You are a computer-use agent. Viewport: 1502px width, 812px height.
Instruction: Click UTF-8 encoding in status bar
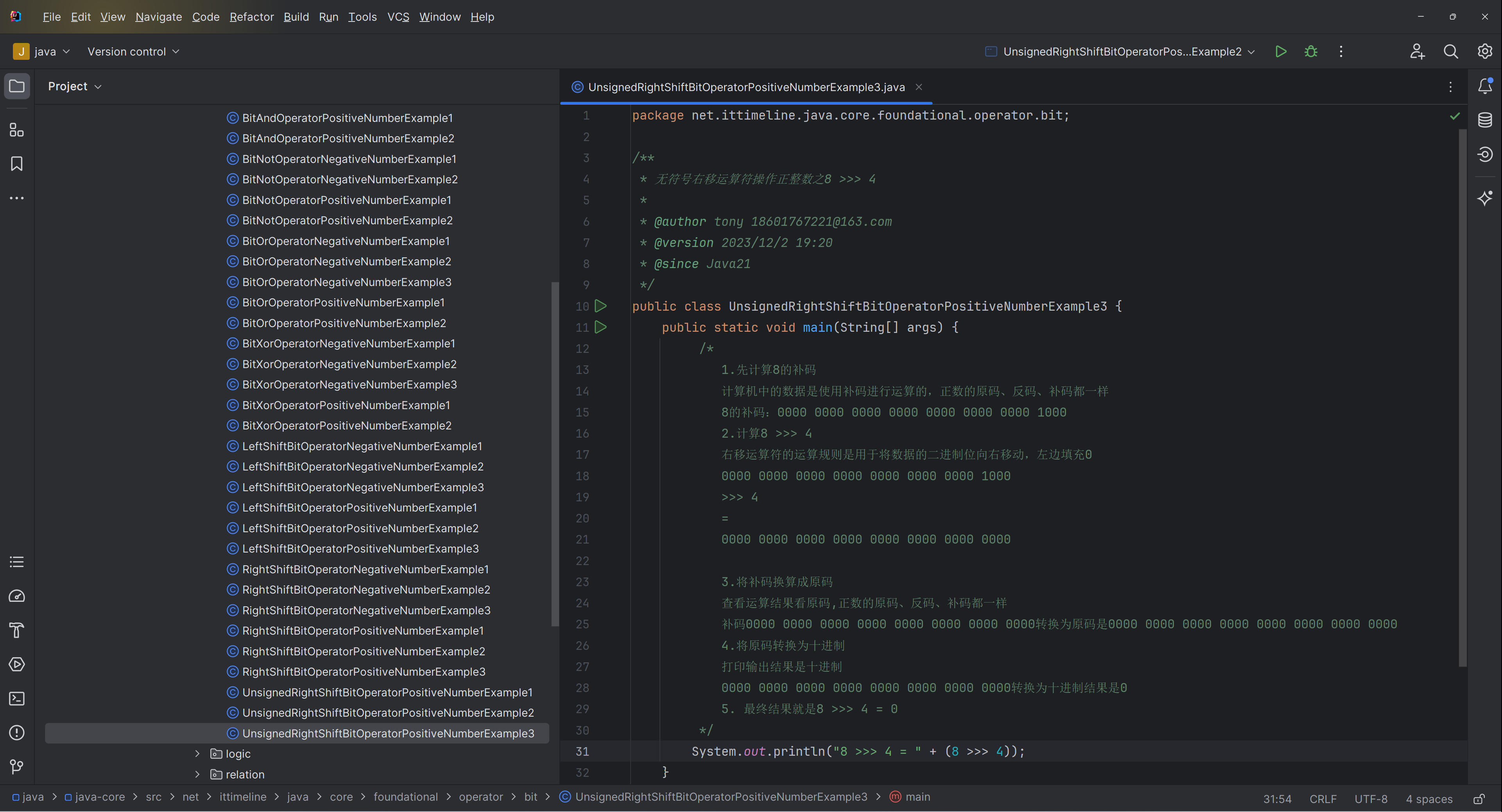[x=1370, y=799]
